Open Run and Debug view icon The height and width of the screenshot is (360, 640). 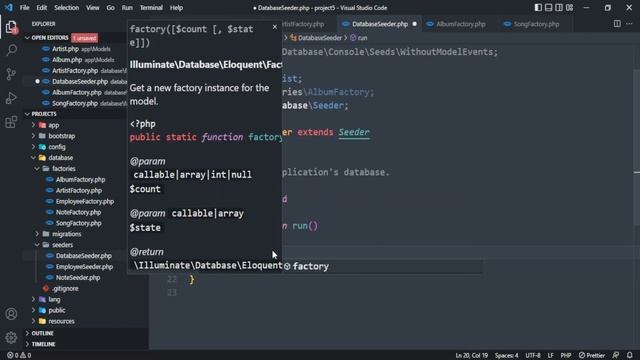click(11, 98)
